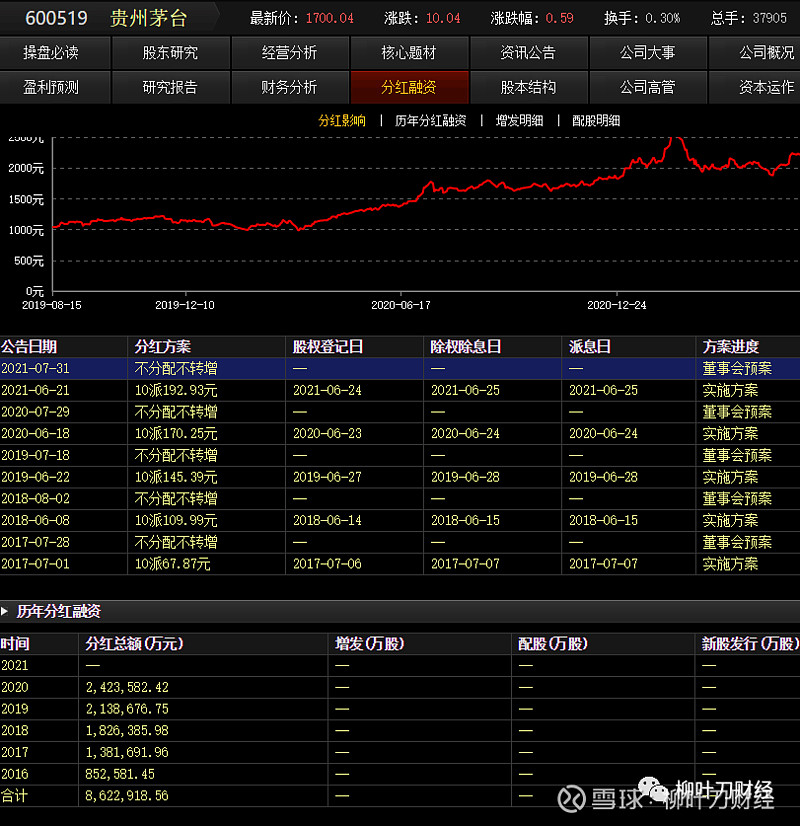
Task: Click 2016 total dividend 852,581.45
Action: click(x=120, y=774)
